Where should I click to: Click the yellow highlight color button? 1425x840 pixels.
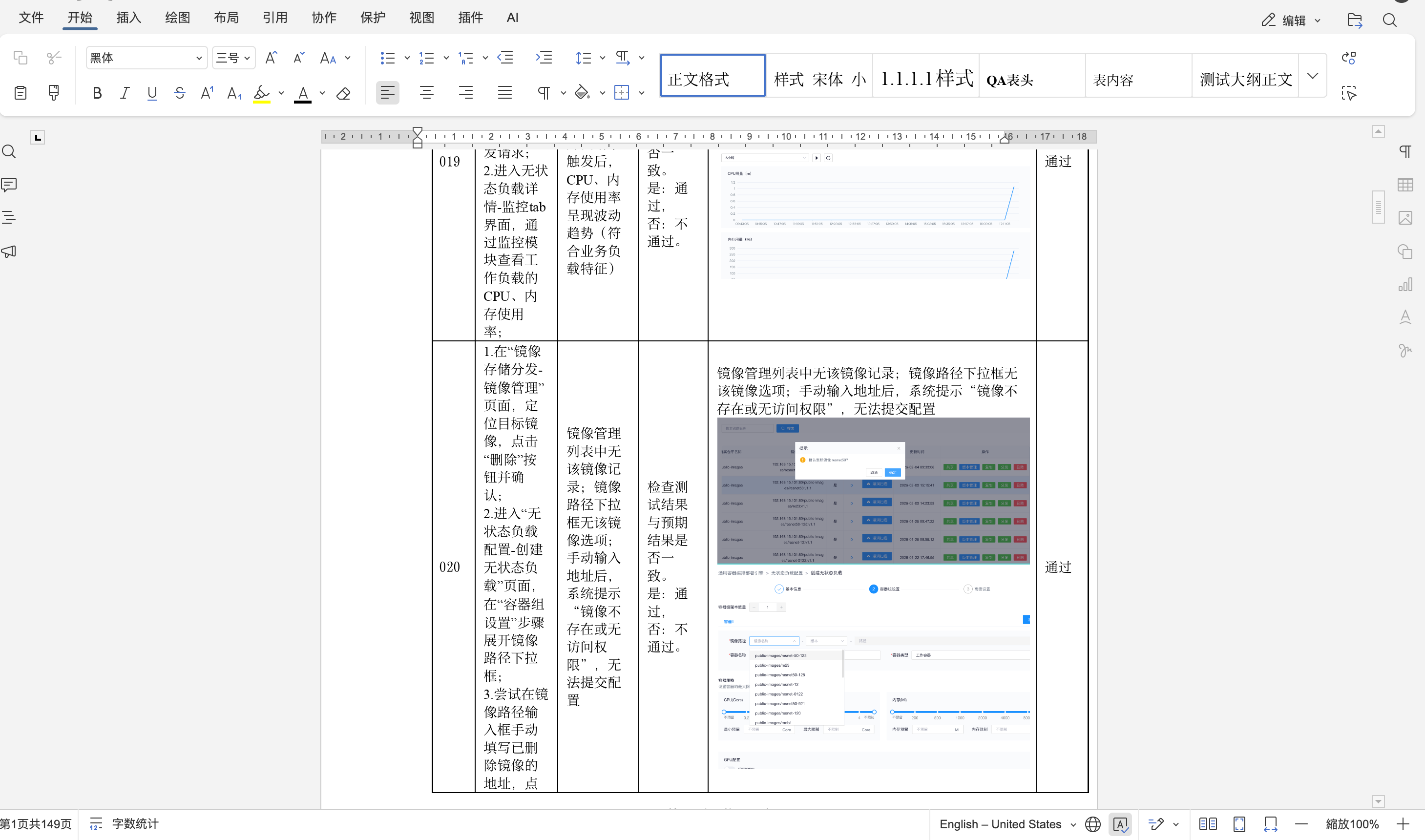261,93
